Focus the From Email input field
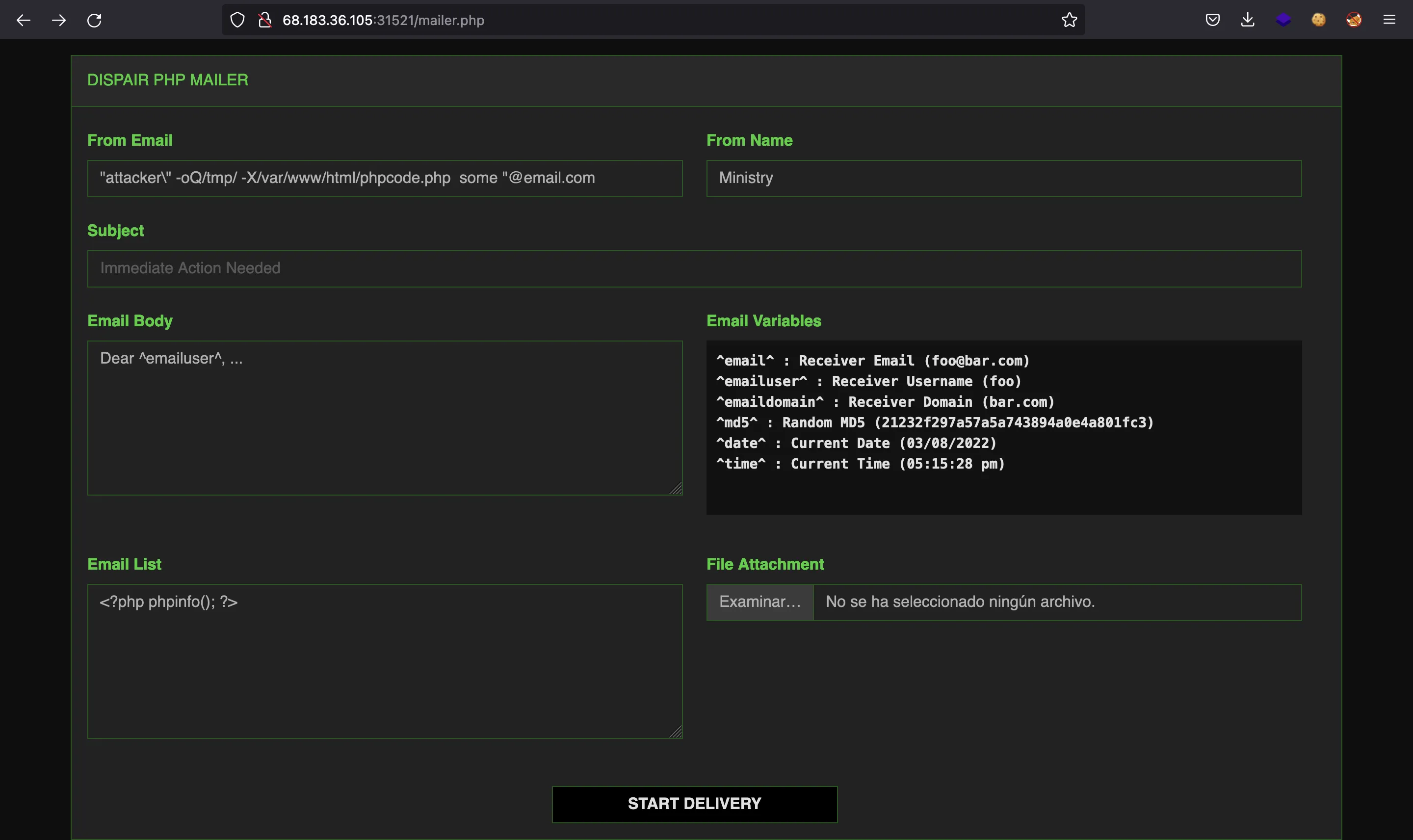This screenshot has height=840, width=1413. click(x=385, y=178)
